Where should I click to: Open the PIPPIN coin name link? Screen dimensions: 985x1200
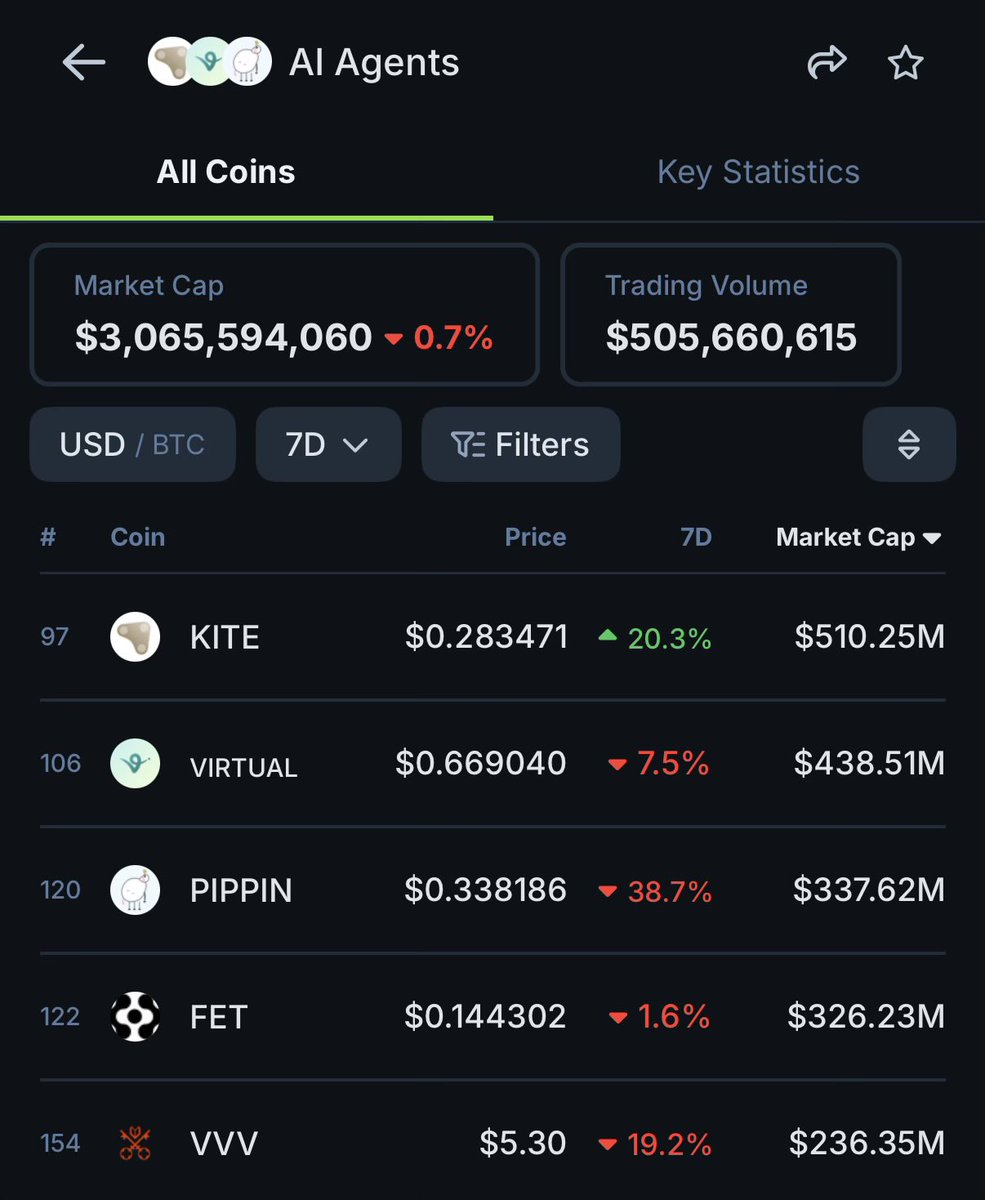click(241, 890)
